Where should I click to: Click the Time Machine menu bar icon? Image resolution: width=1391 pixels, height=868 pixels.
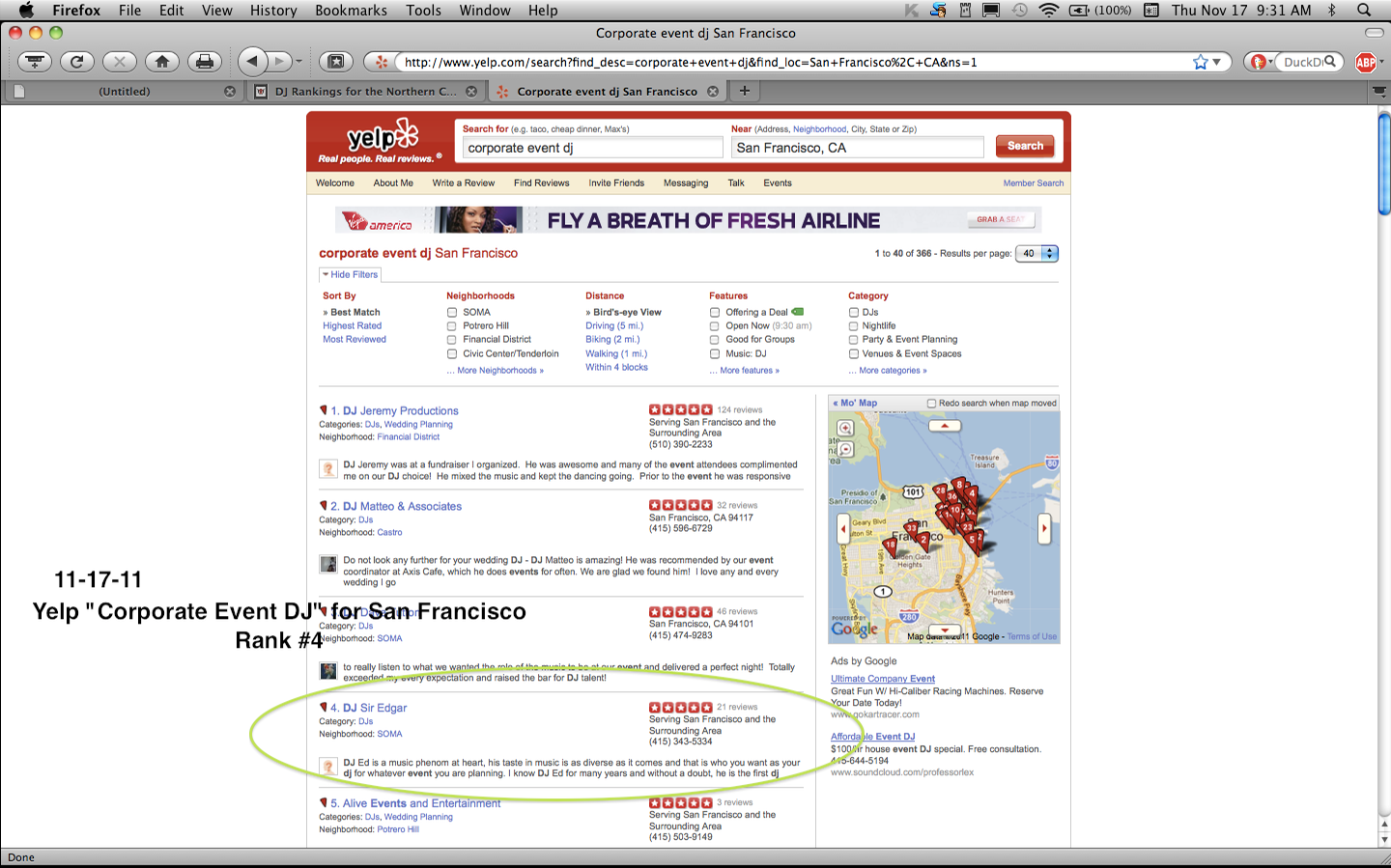[1020, 10]
